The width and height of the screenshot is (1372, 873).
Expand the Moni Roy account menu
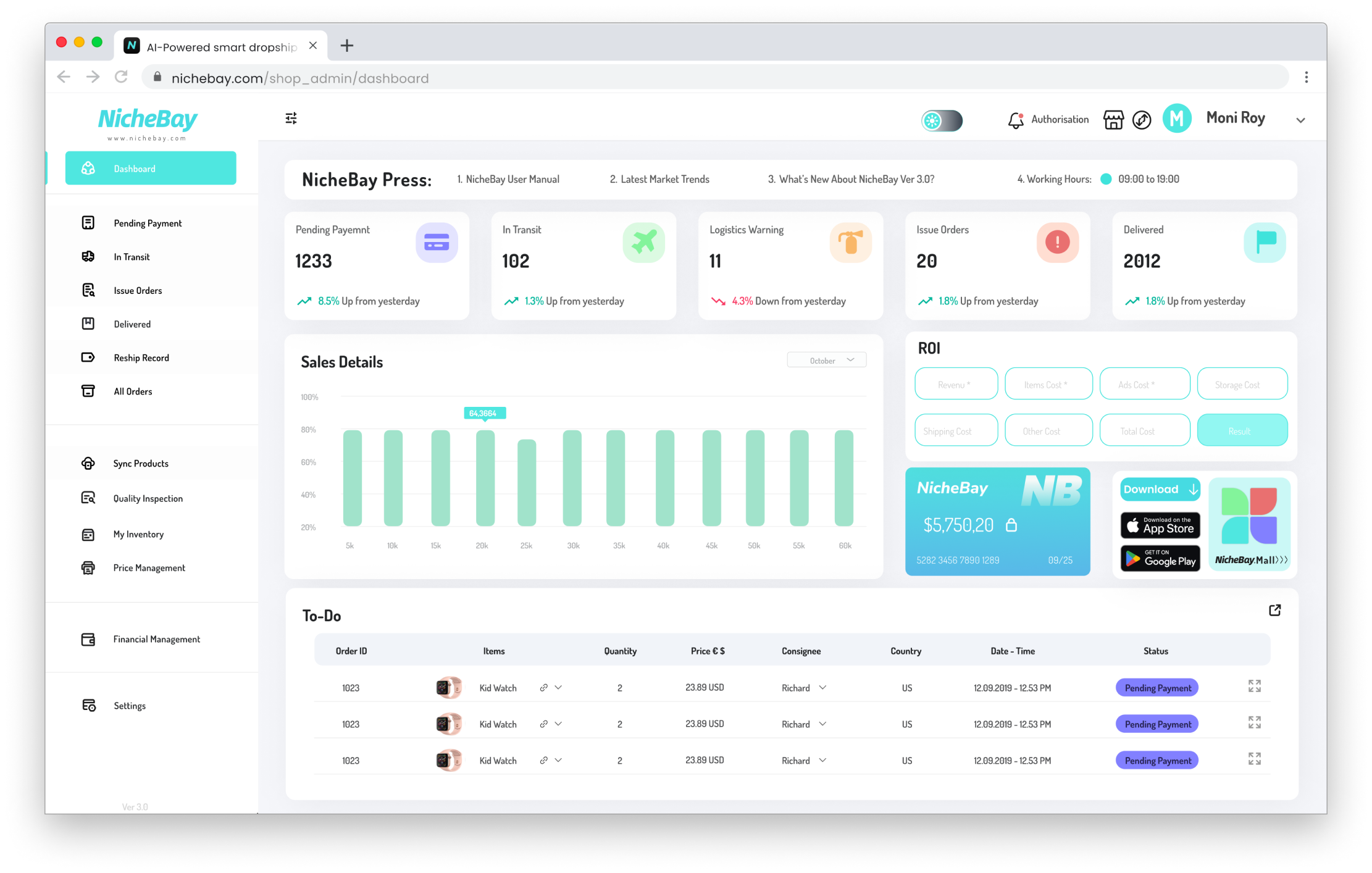click(1300, 120)
